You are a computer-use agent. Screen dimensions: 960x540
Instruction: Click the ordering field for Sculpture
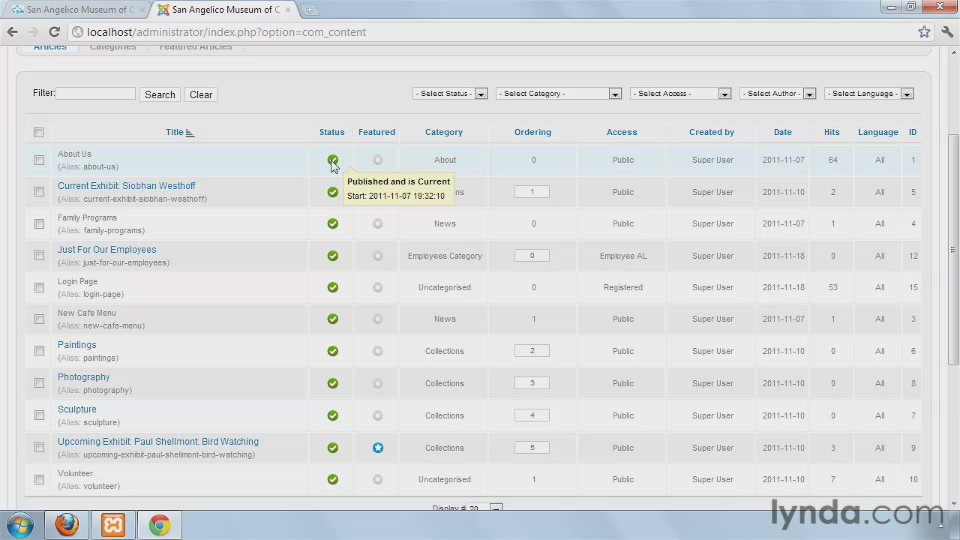click(532, 415)
